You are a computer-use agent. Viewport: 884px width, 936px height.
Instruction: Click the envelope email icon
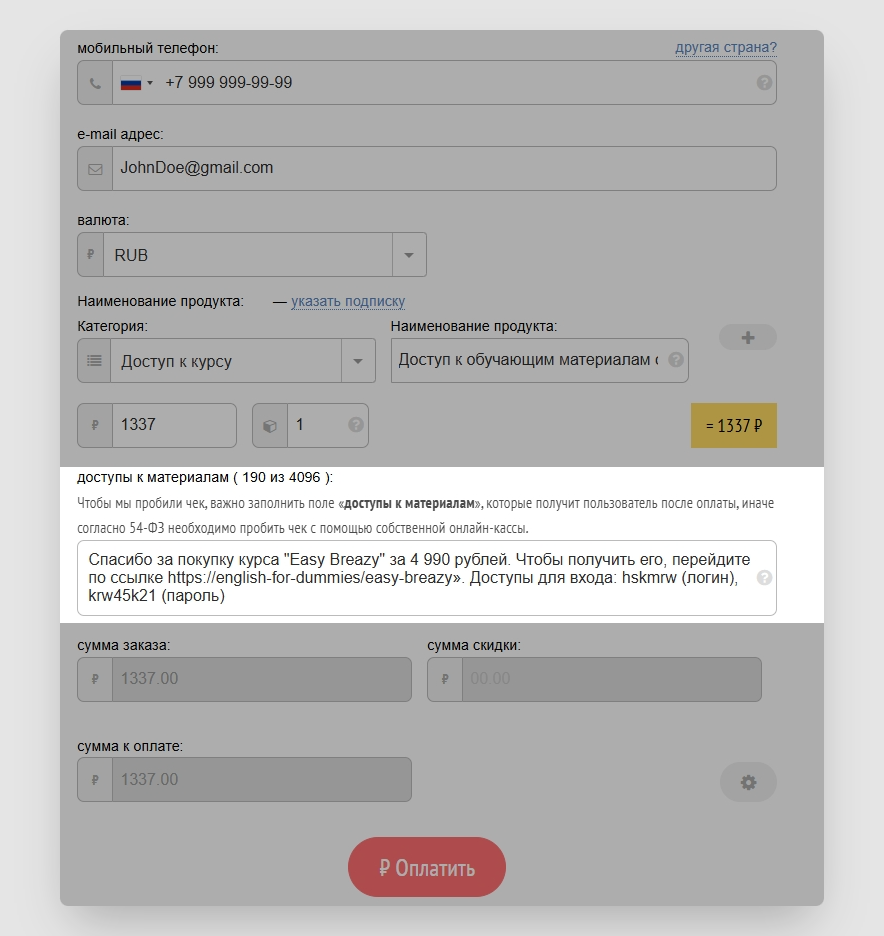(95, 169)
